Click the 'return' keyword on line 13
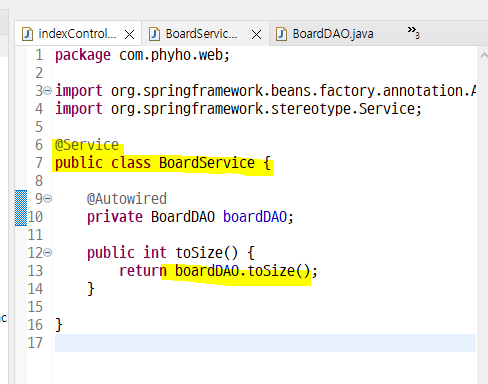 click(x=142, y=271)
